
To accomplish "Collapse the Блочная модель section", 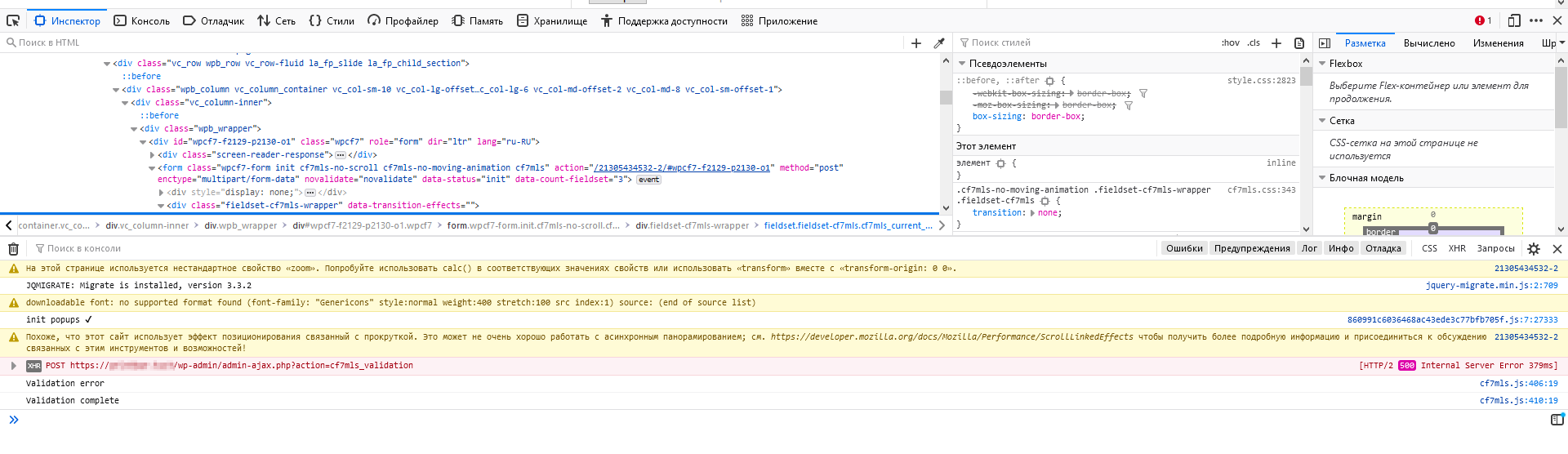I will coord(1322,178).
